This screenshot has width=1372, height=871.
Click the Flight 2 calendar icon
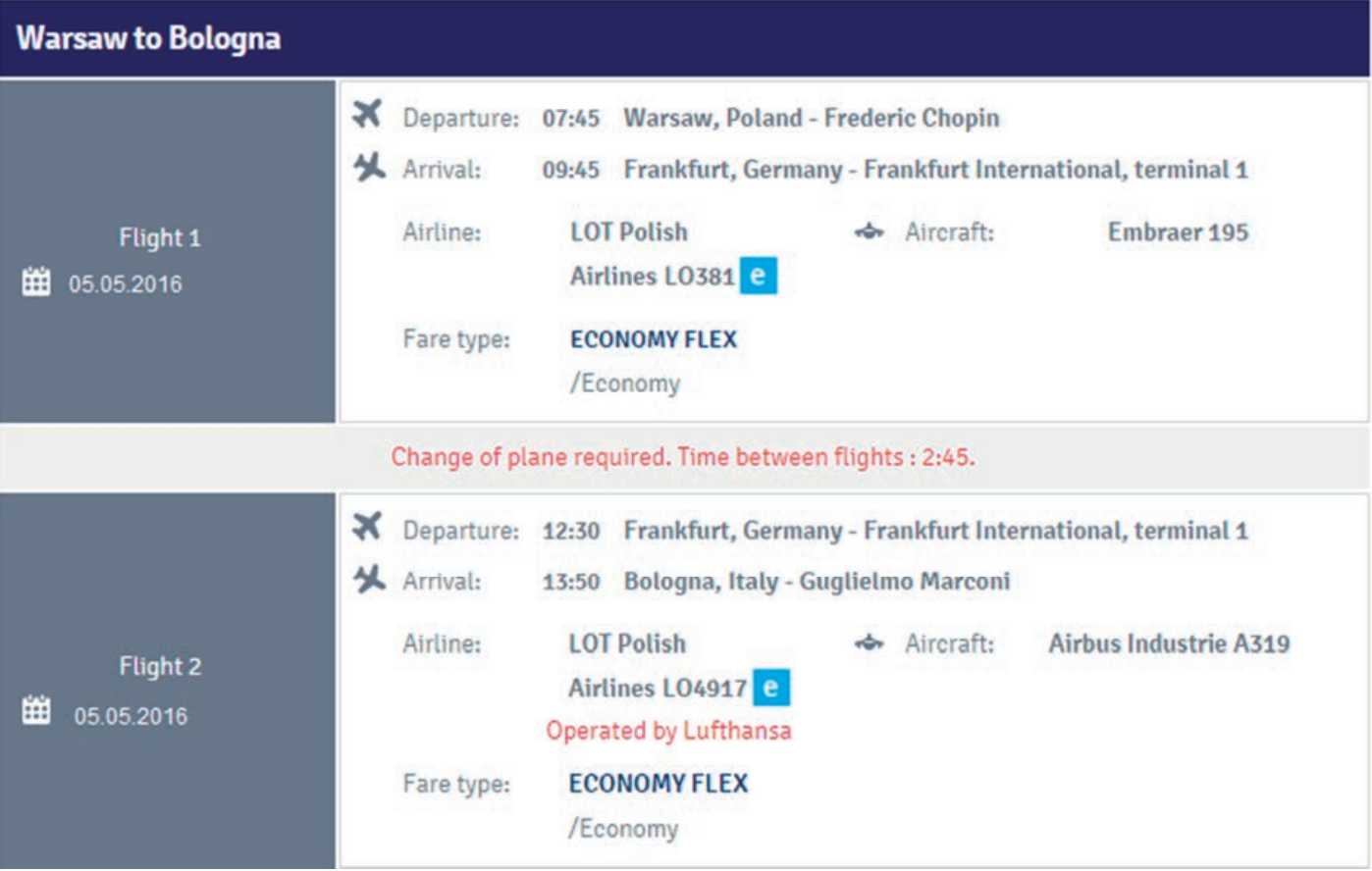click(36, 710)
